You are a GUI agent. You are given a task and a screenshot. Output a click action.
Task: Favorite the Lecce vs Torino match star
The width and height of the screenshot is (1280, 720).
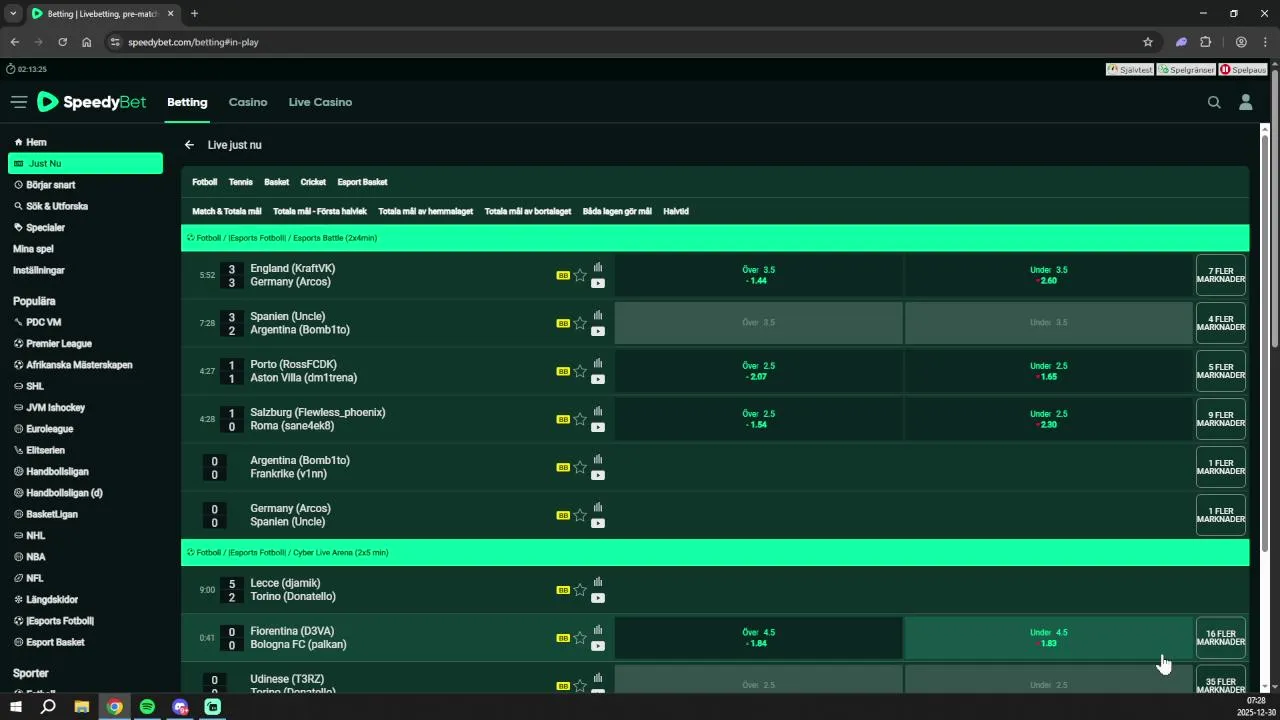pos(580,590)
